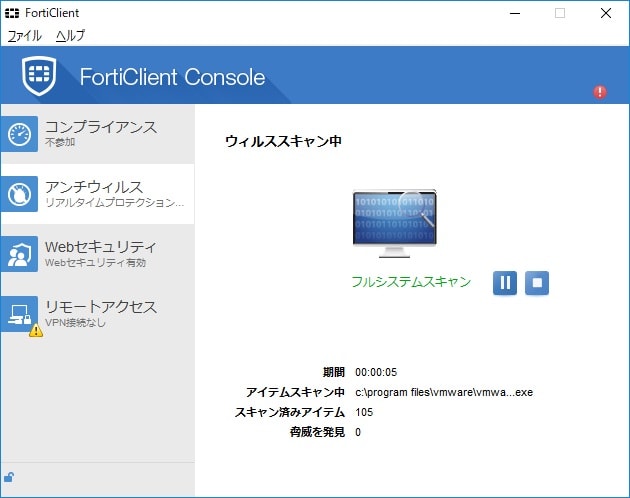The width and height of the screenshot is (630, 498).
Task: Select the コンプライアンス tab
Action: tap(98, 134)
